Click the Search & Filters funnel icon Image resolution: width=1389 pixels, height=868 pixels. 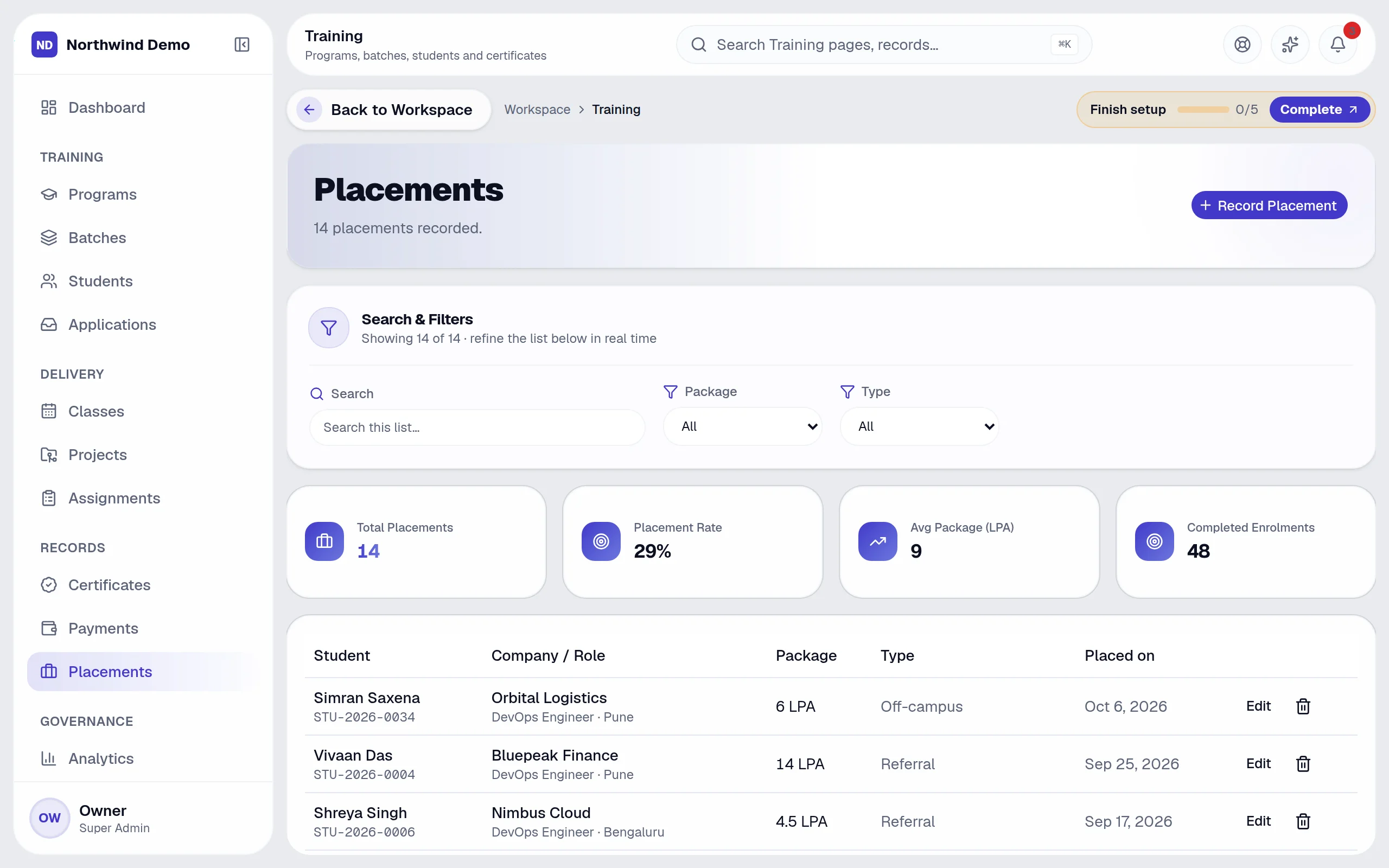(329, 328)
